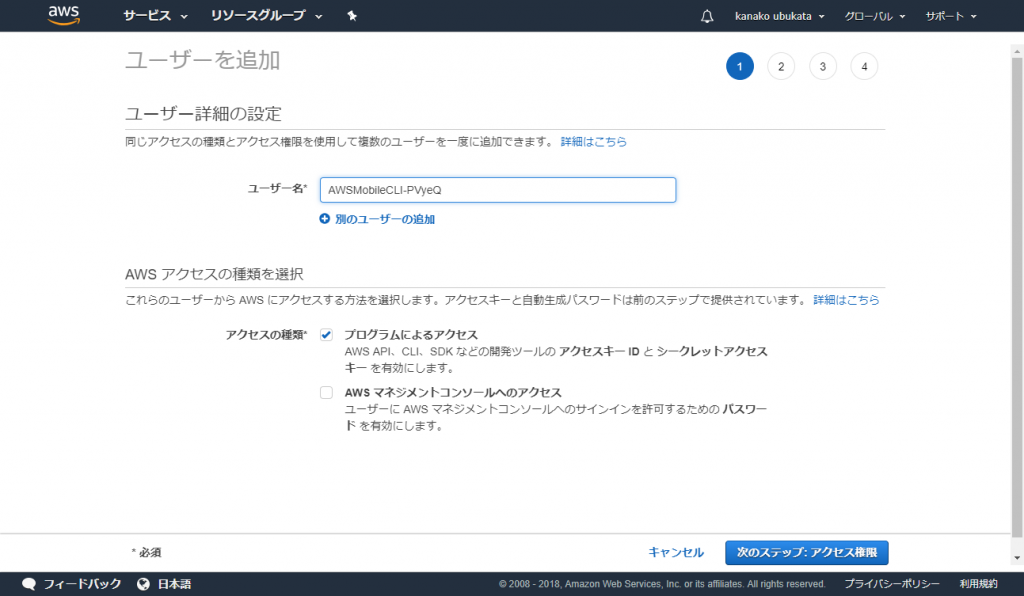Viewport: 1024px width, 596px height.
Task: Open 詳細はこちら link under AWS アクセスの種類
Action: pos(846,300)
